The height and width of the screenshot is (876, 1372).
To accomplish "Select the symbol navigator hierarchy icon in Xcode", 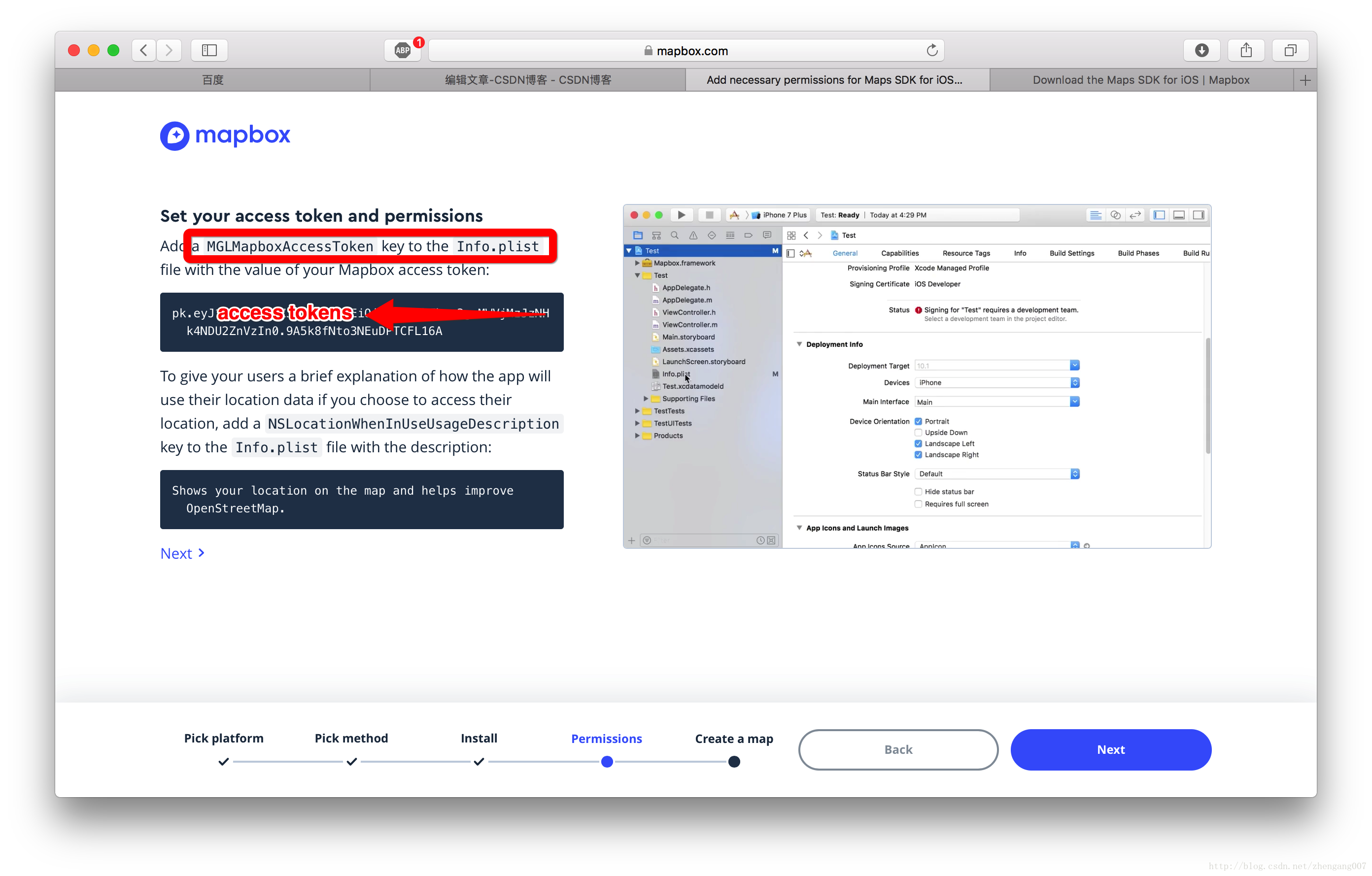I will [x=656, y=235].
